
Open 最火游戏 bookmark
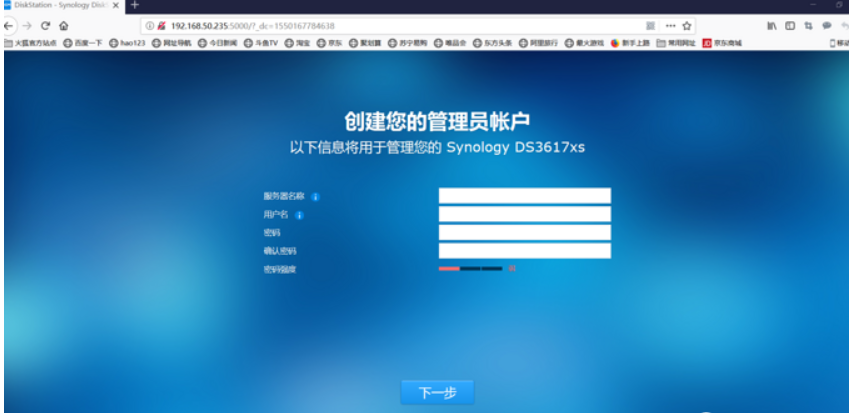(584, 43)
